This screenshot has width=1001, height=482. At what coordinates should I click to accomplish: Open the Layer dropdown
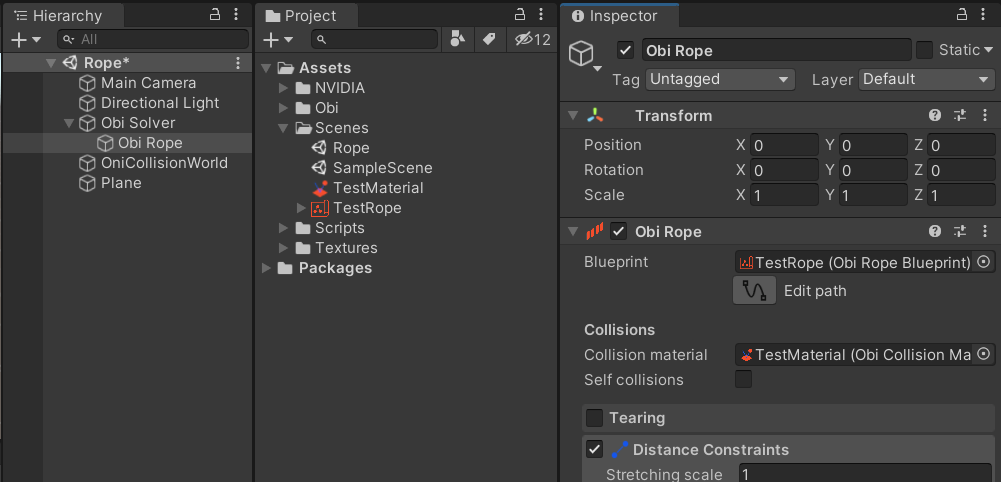pyautogui.click(x=926, y=79)
